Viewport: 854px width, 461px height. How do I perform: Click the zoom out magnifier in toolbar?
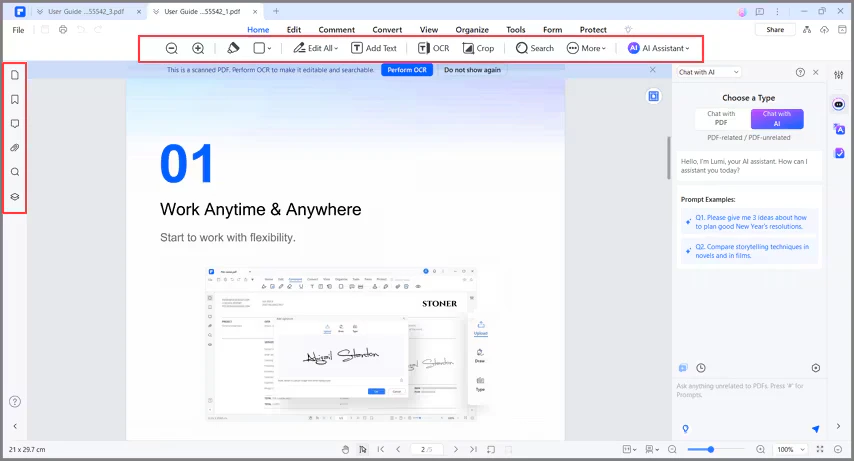172,48
